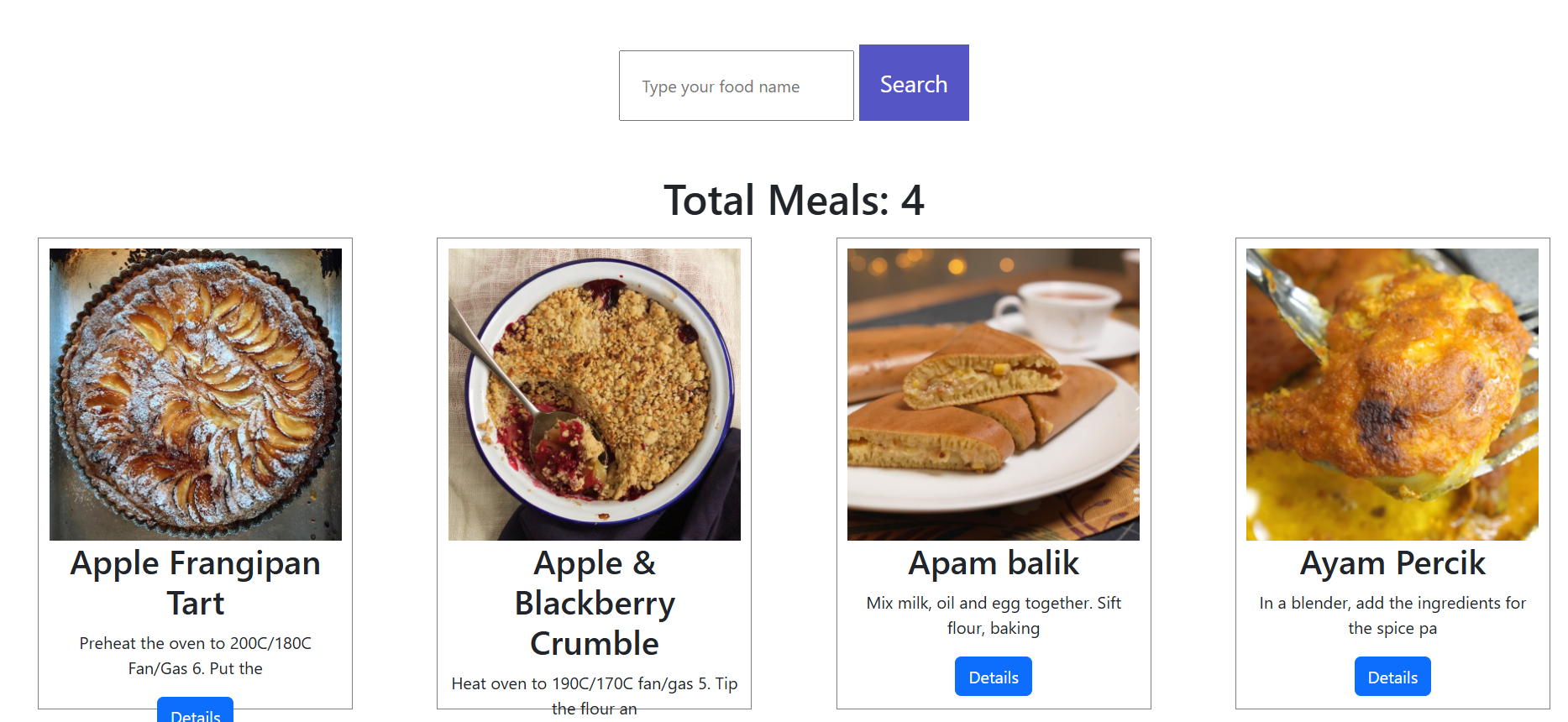Click the 'Mix milk, oil and egg' description
The image size is (1568, 722).
[x=993, y=615]
